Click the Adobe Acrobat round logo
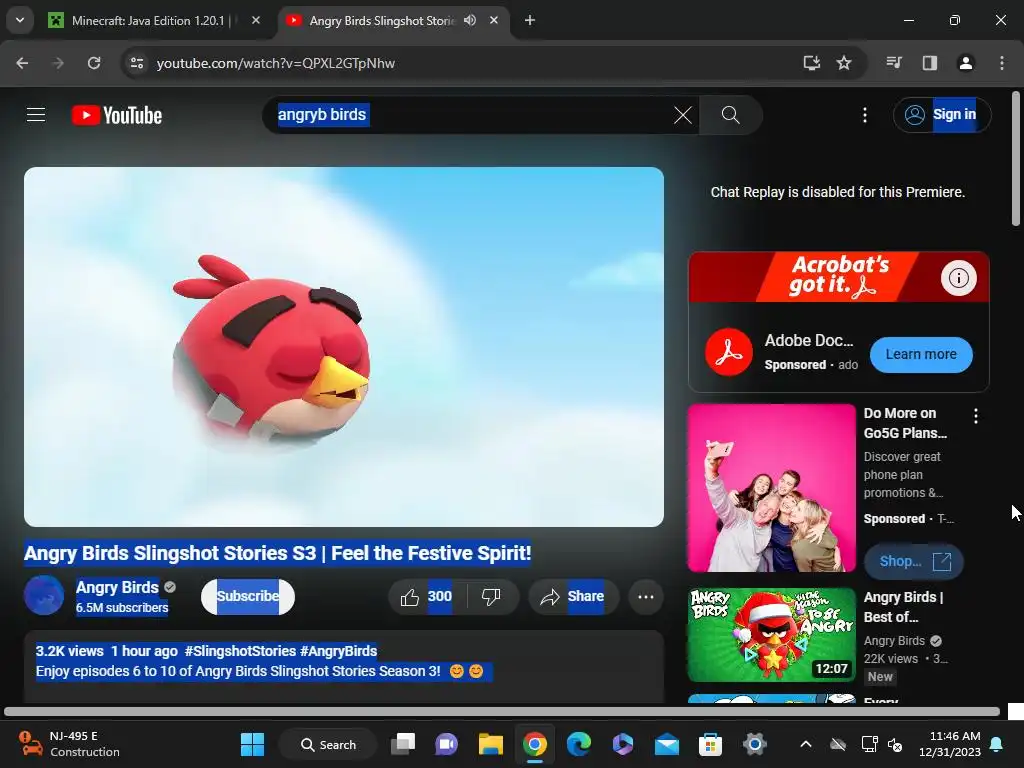Screen dimensions: 1024x768 coord(729,353)
